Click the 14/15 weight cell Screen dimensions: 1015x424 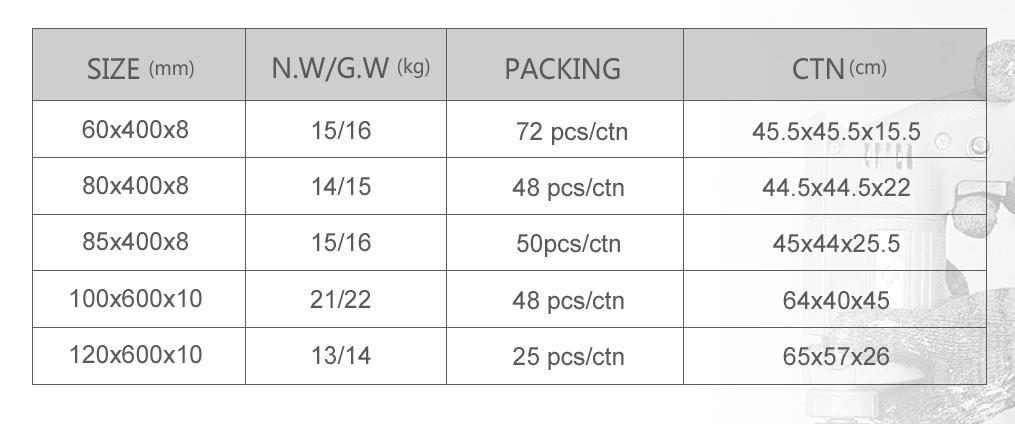(x=346, y=186)
